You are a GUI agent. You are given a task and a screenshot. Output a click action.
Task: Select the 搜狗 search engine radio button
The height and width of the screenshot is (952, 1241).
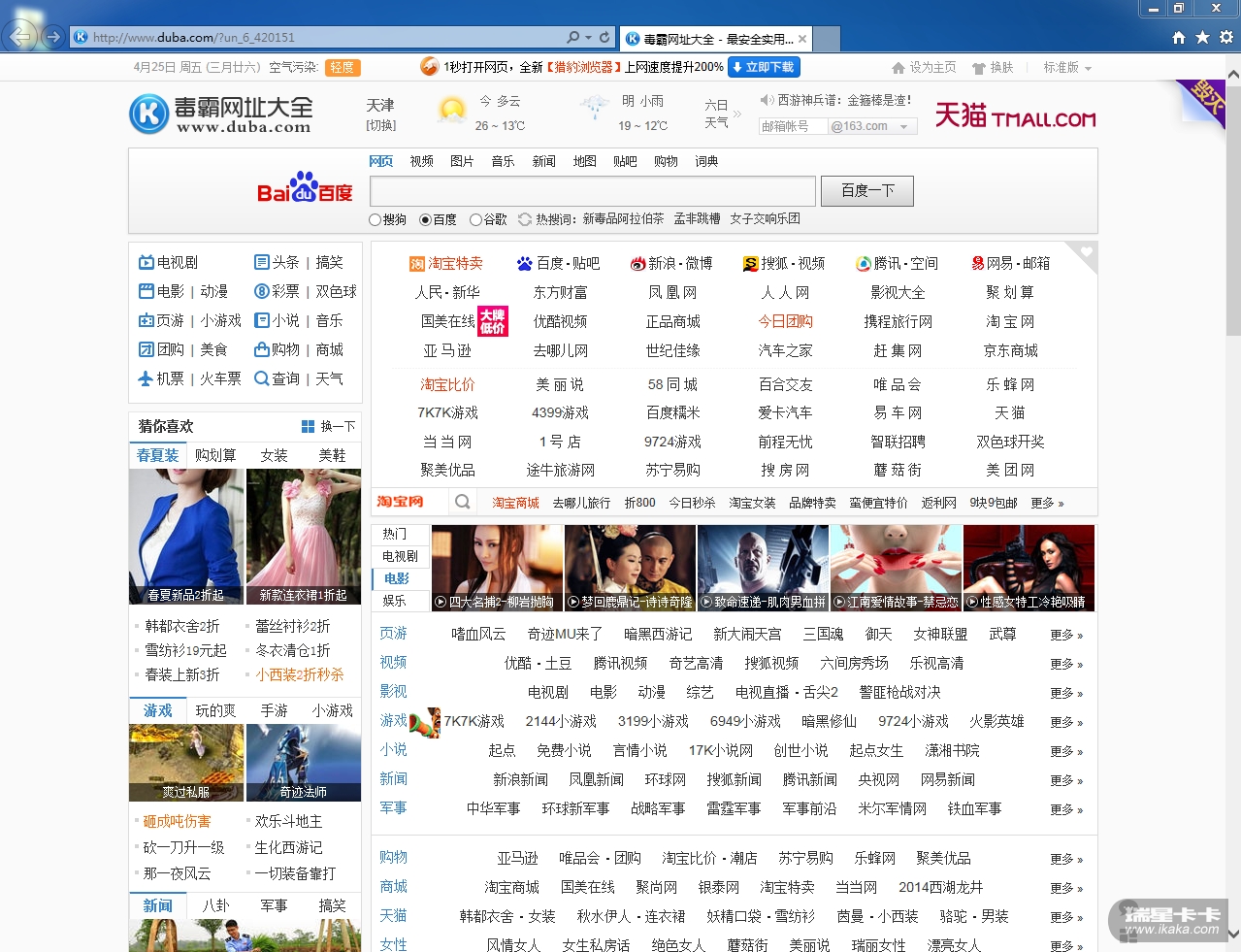[x=375, y=219]
